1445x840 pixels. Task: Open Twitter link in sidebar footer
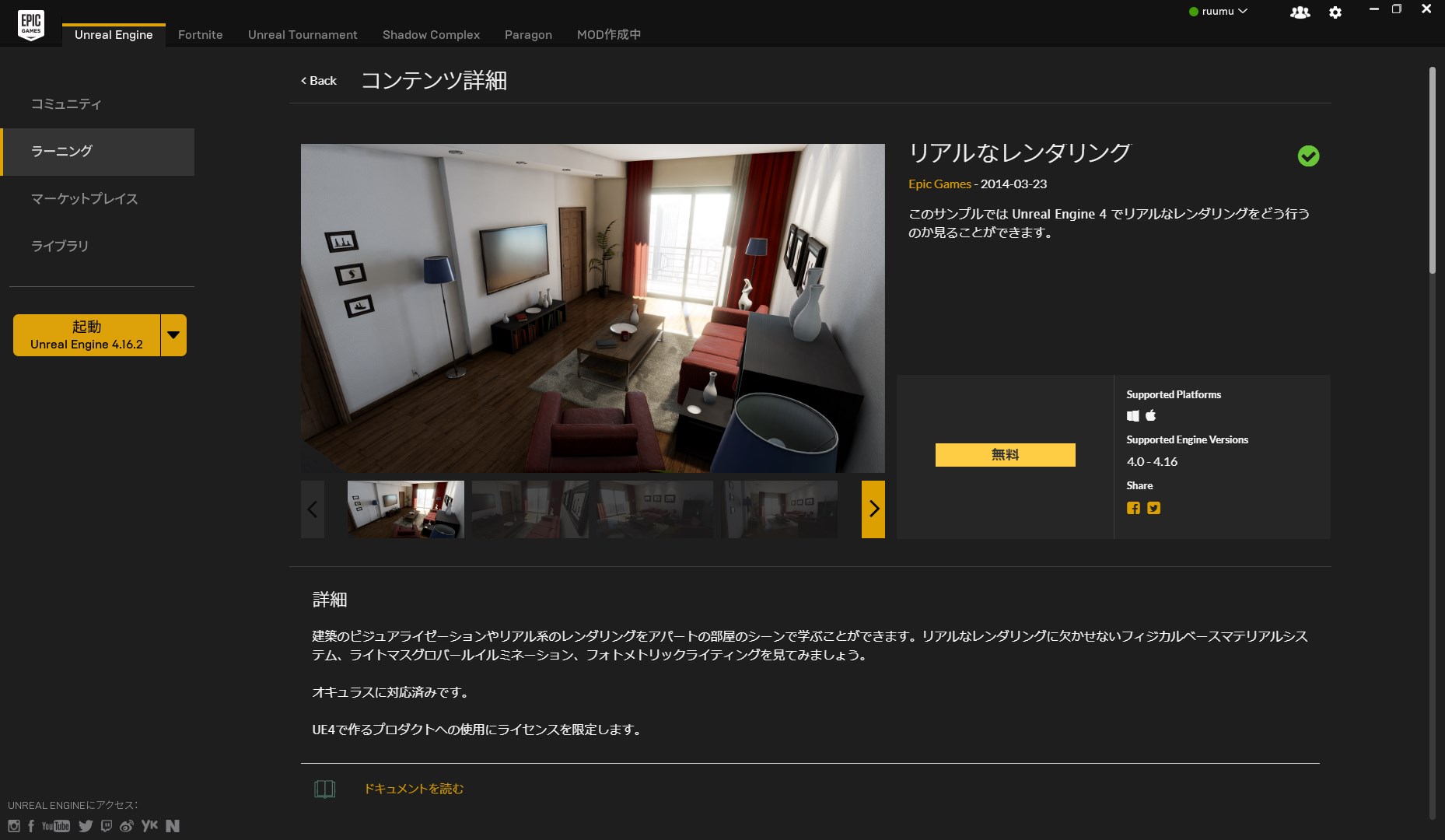[86, 826]
